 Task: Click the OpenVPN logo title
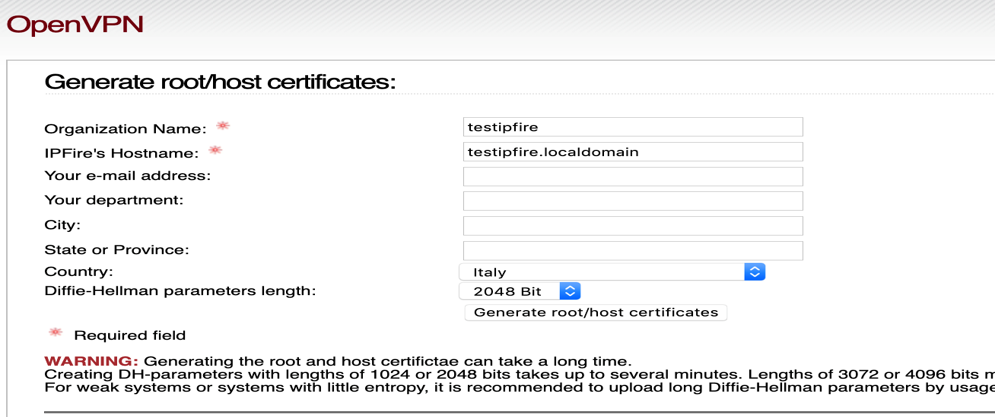75,24
